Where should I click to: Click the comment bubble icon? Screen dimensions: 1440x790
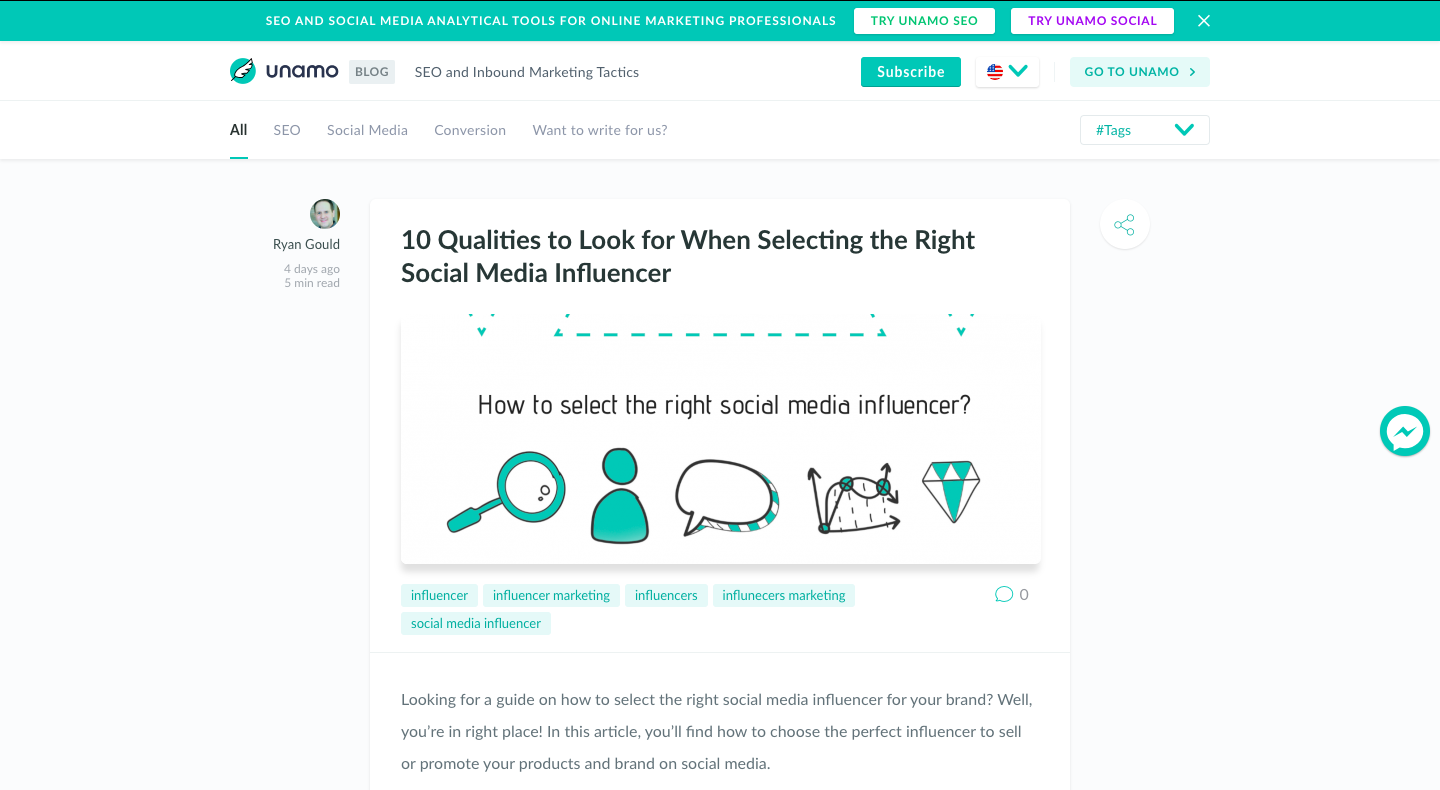coord(1004,594)
